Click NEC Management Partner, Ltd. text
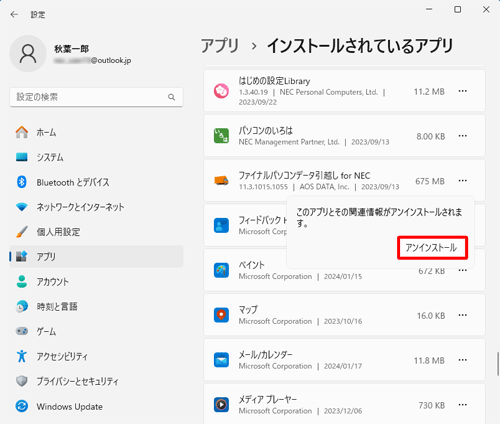Image resolution: width=500 pixels, height=424 pixels. point(289,142)
